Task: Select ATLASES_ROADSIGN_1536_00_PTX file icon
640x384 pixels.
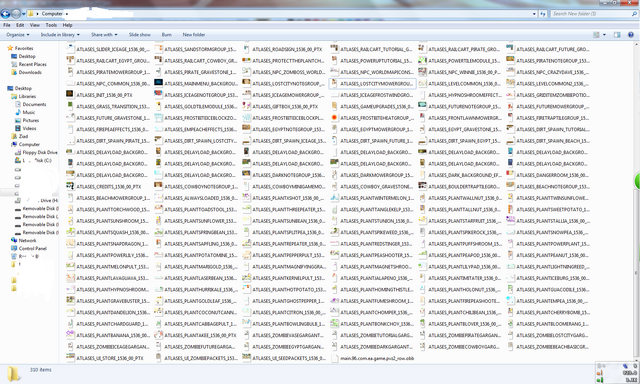Action: (246, 49)
